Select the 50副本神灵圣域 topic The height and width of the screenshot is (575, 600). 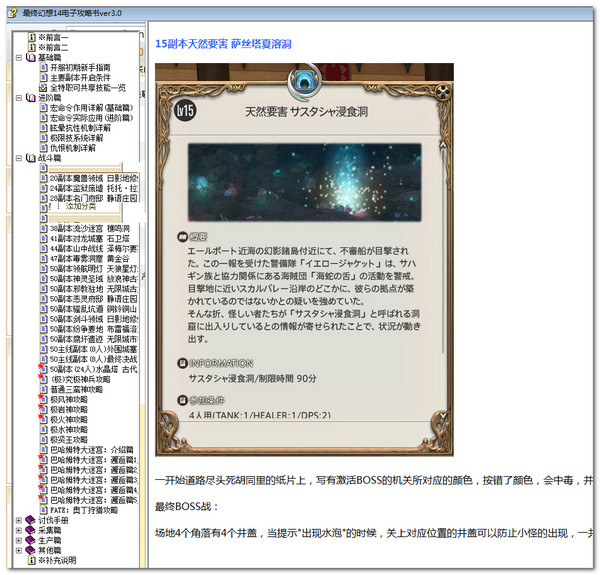(x=94, y=279)
